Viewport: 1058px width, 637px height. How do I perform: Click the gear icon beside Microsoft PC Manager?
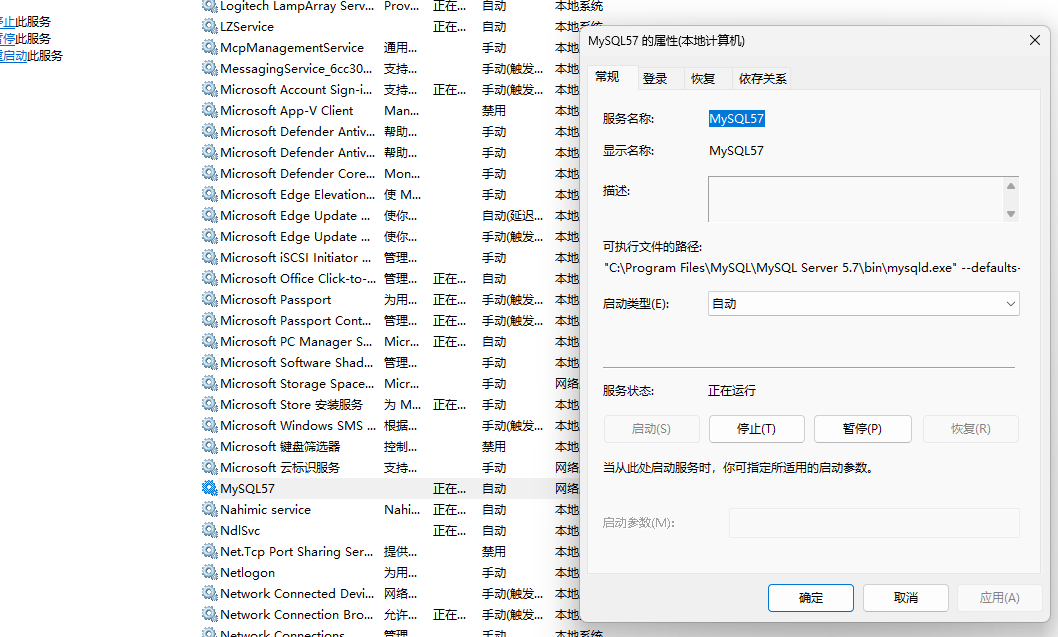click(x=209, y=341)
